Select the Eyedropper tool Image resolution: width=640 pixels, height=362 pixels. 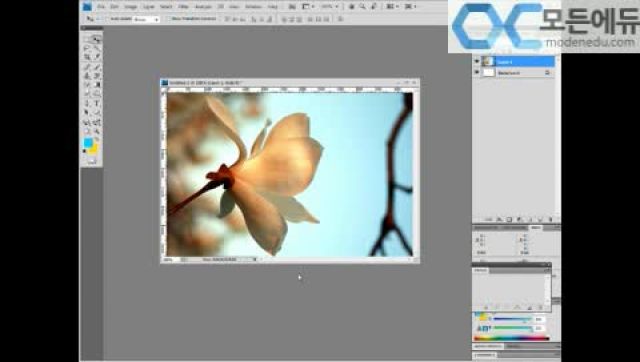[x=96, y=57]
